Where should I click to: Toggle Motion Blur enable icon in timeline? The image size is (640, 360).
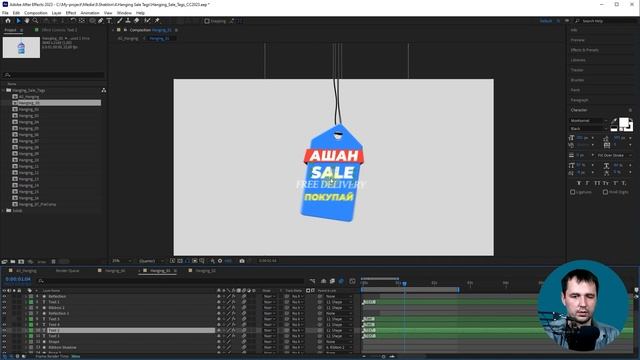[x=341, y=281]
